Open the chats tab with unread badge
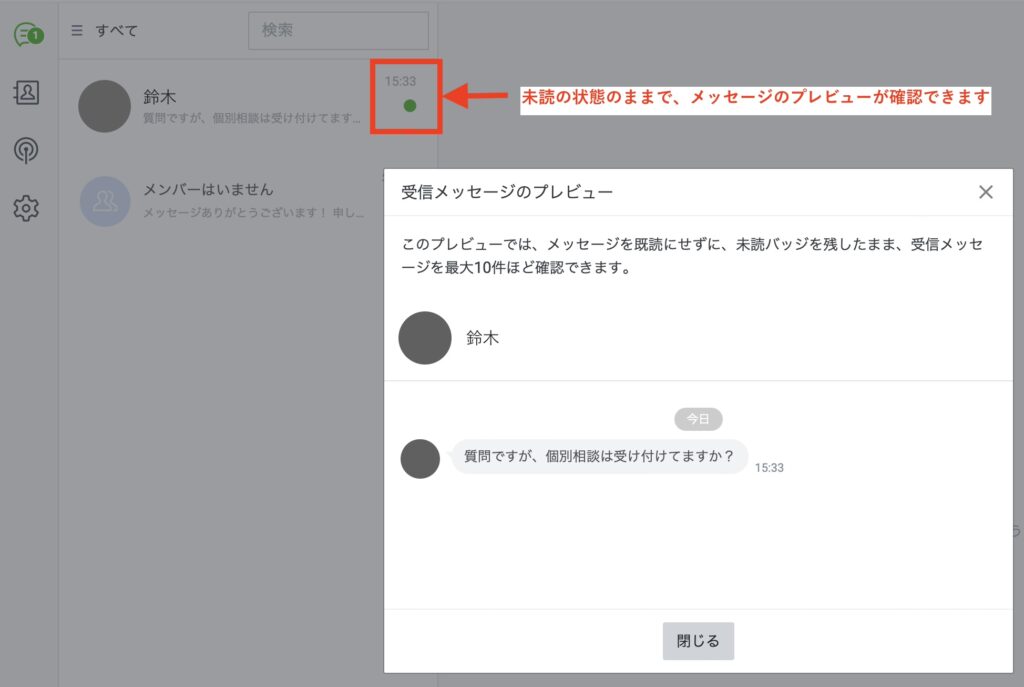The height and width of the screenshot is (687, 1024). pos(27,36)
